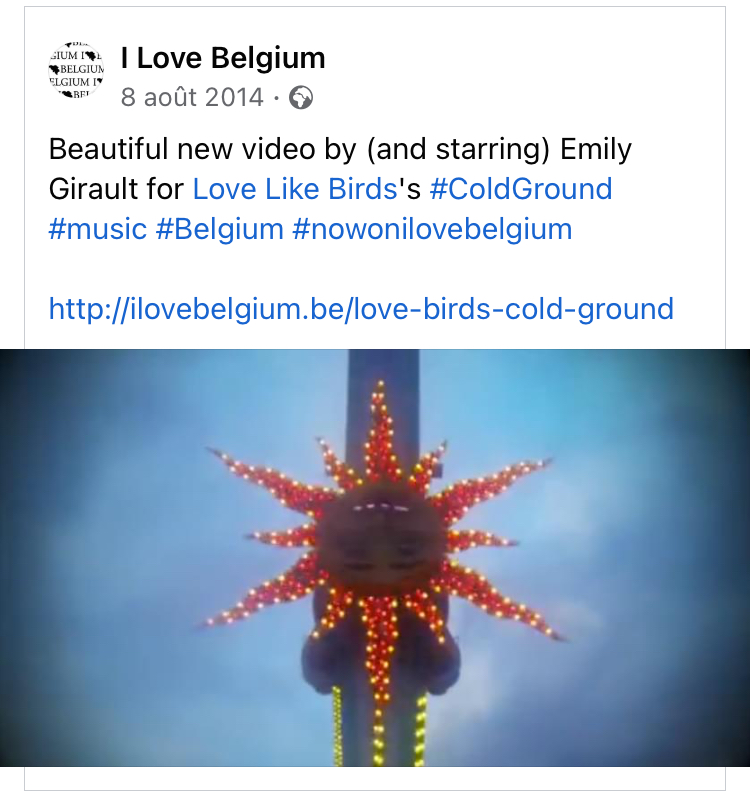Click the public globe audience icon

(301, 98)
